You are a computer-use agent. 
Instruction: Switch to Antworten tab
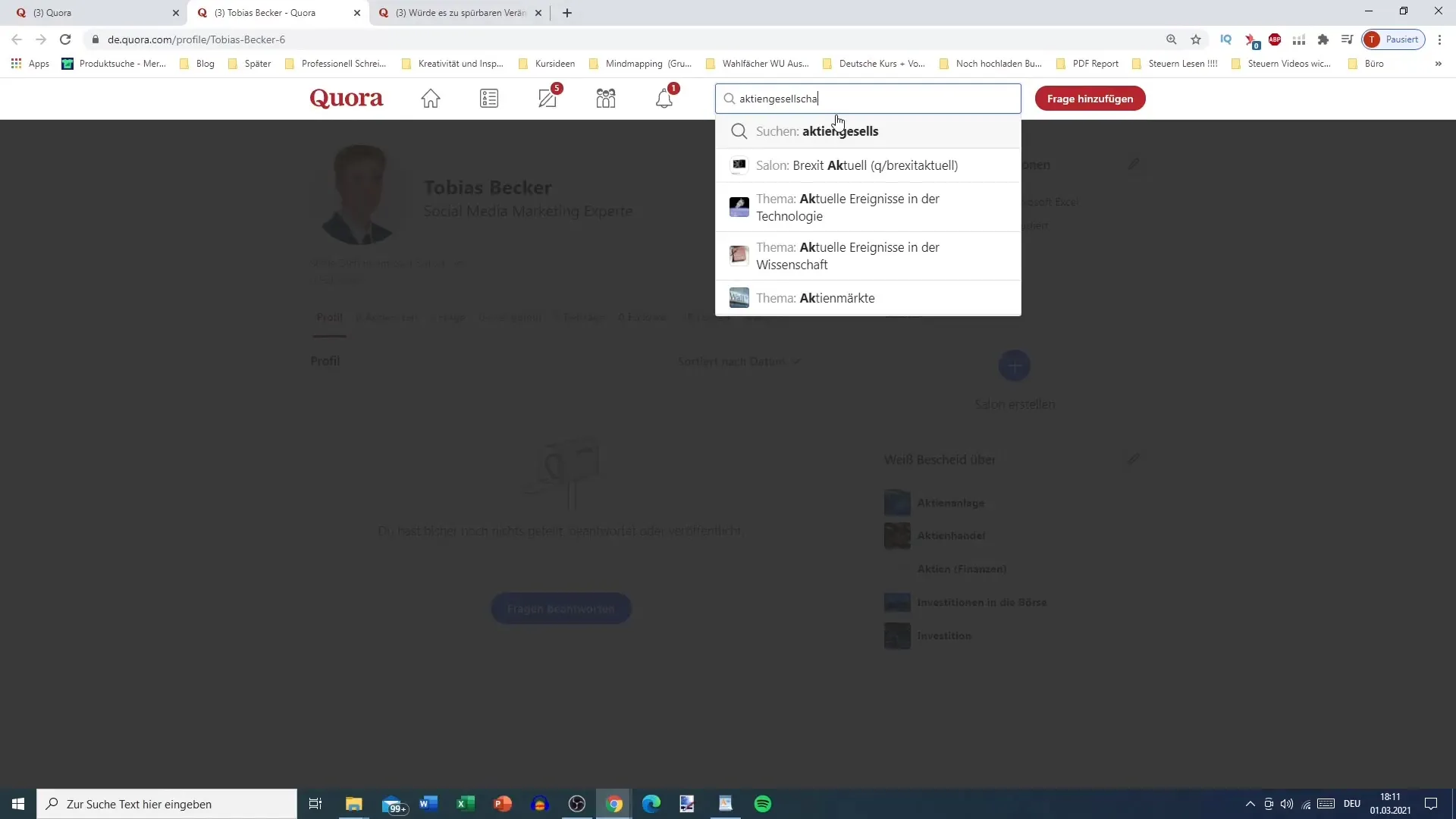[x=389, y=318]
